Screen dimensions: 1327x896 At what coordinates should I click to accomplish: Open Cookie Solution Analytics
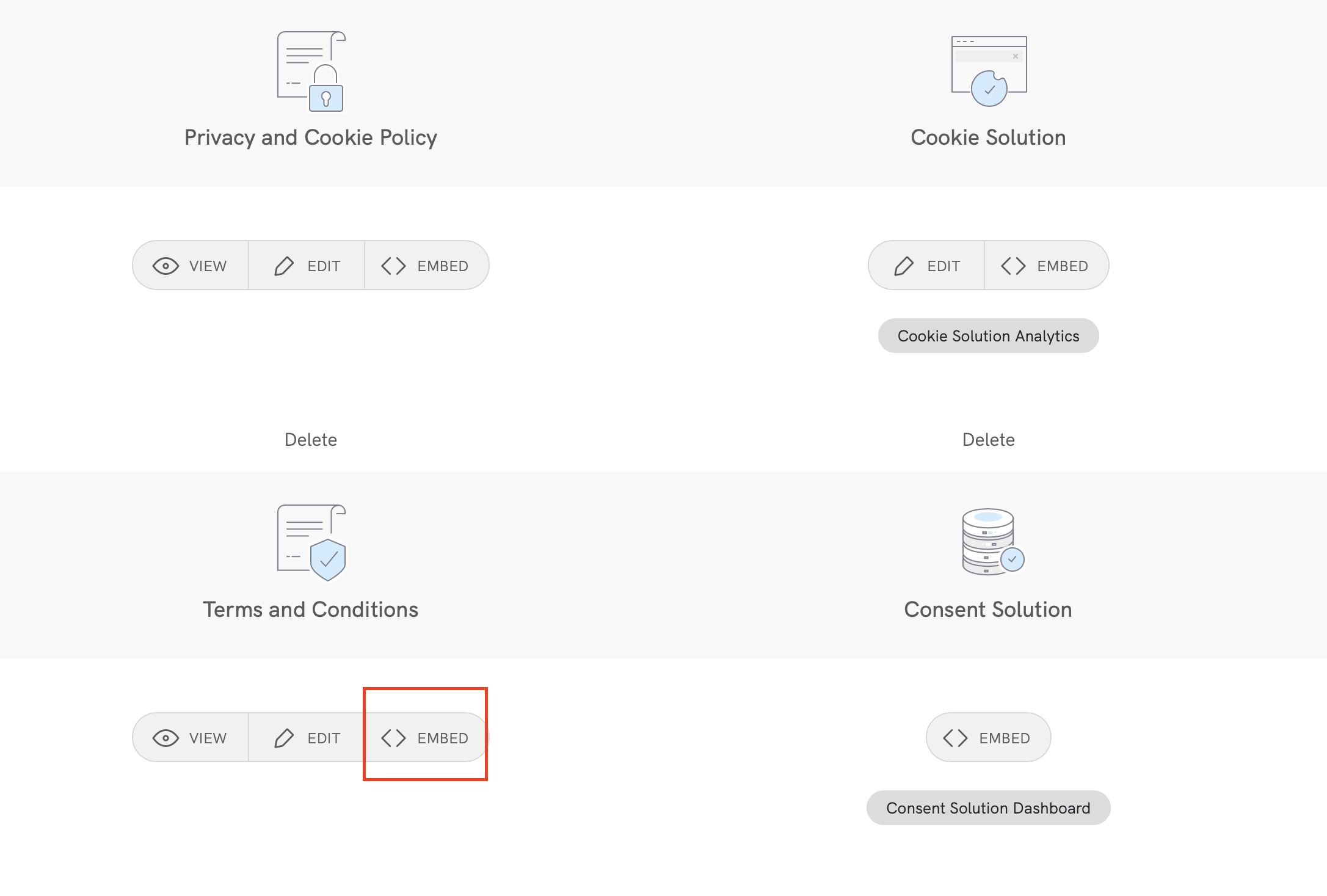(x=988, y=336)
